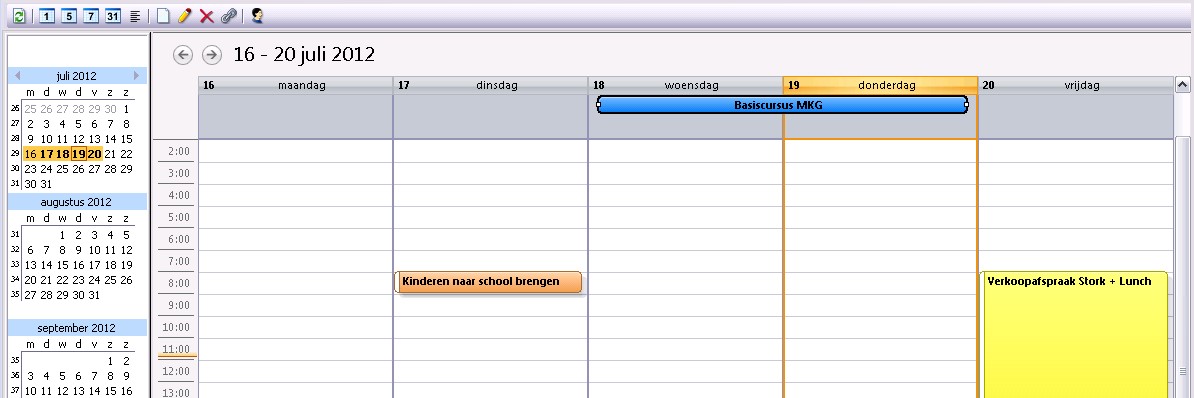The image size is (1194, 398).
Task: Create a new appointment with the blank page icon
Action: tap(163, 15)
